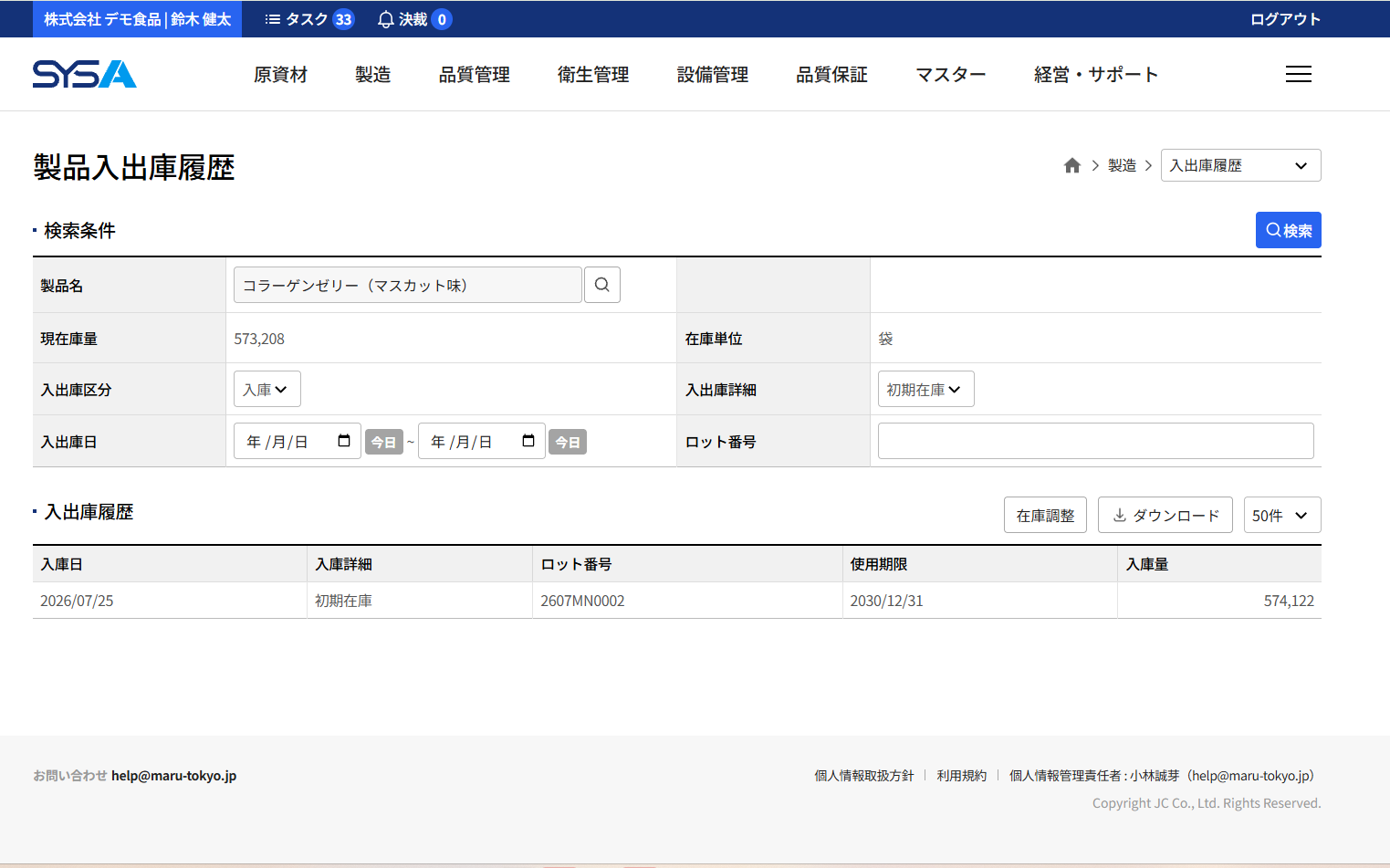Open the 品質管理 menu
This screenshot has height=868, width=1390.
474,75
